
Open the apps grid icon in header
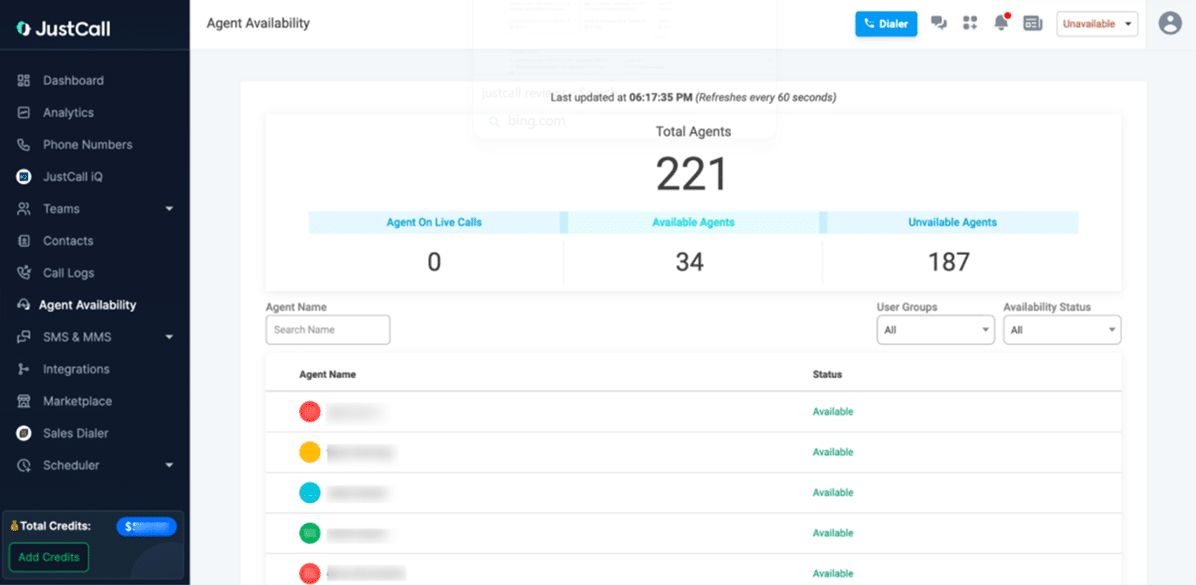(969, 23)
